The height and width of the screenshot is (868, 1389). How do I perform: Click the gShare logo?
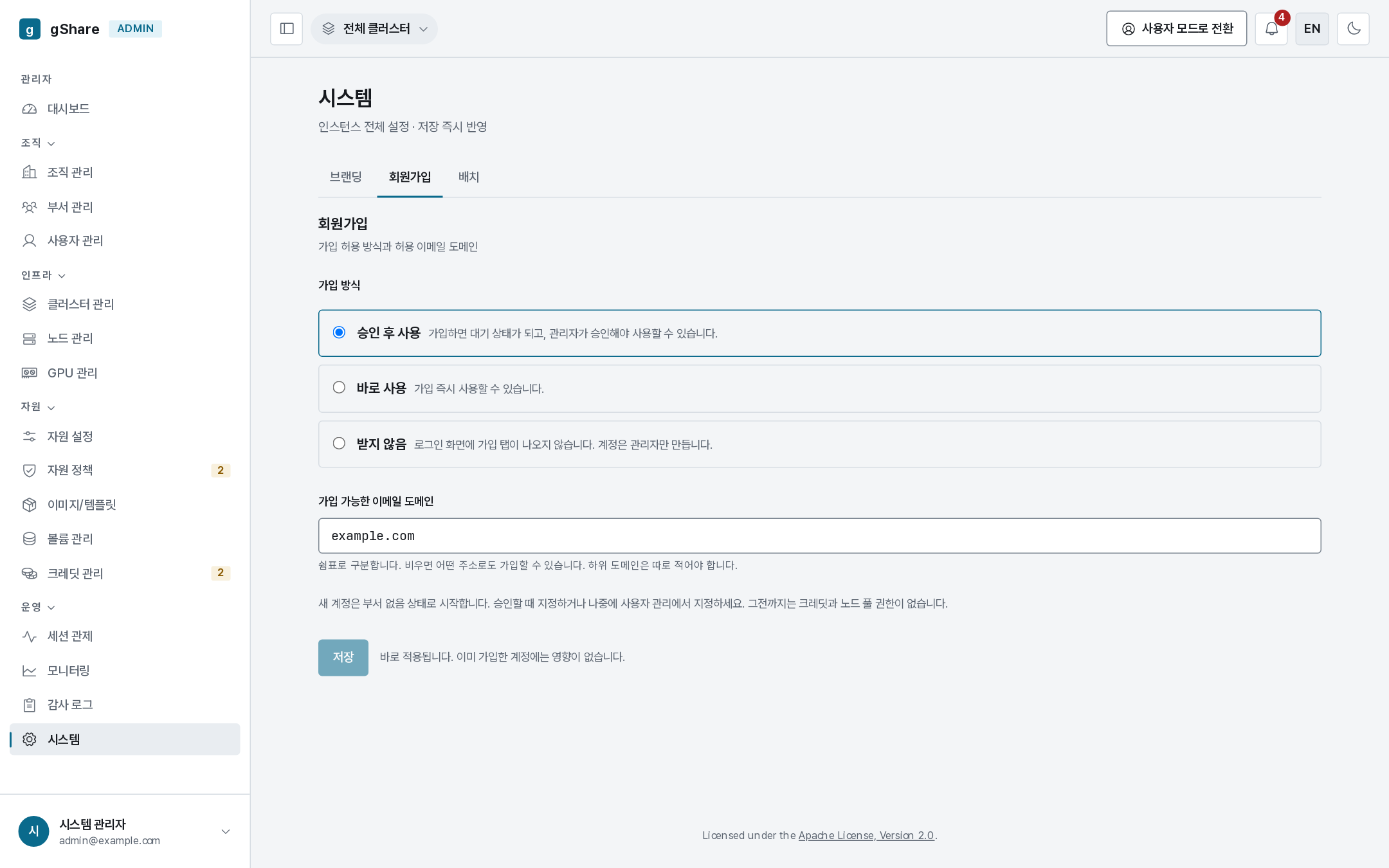(x=30, y=29)
